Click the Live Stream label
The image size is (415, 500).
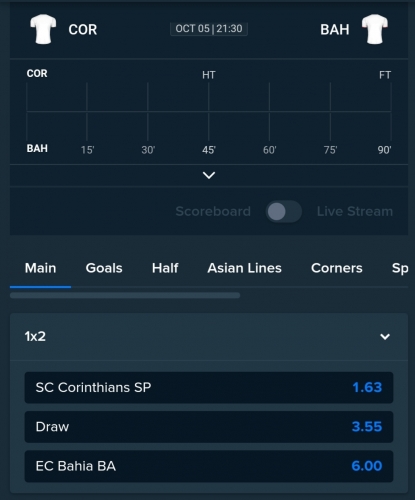coord(355,211)
